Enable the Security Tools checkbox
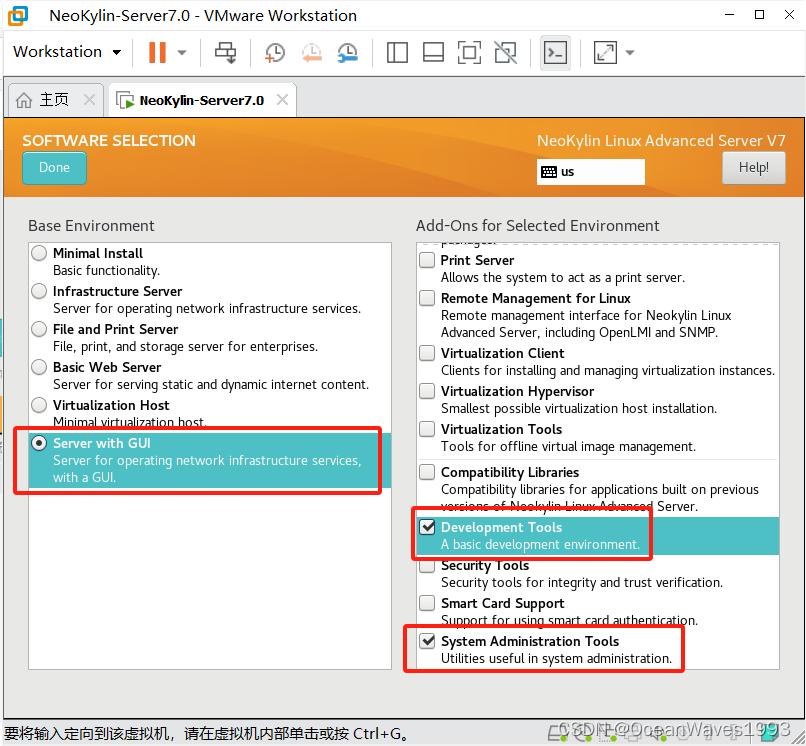Image resolution: width=806 pixels, height=746 pixels. point(427,566)
